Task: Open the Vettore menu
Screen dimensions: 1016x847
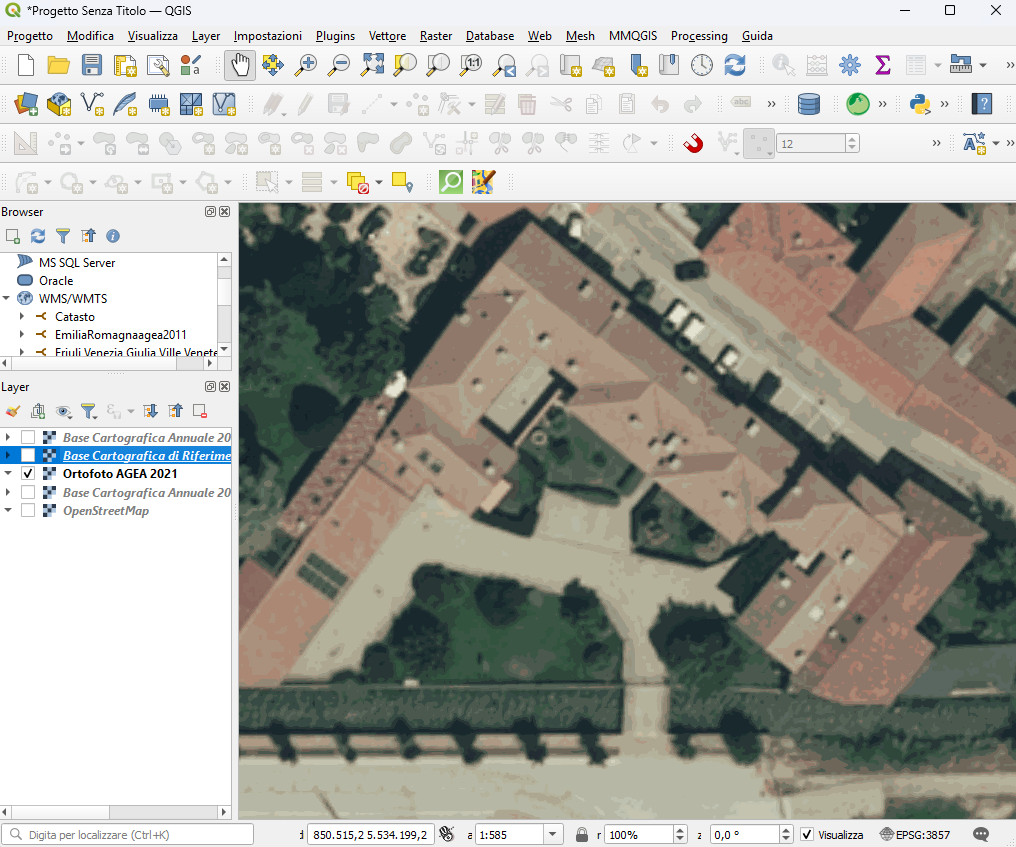Action: 387,36
